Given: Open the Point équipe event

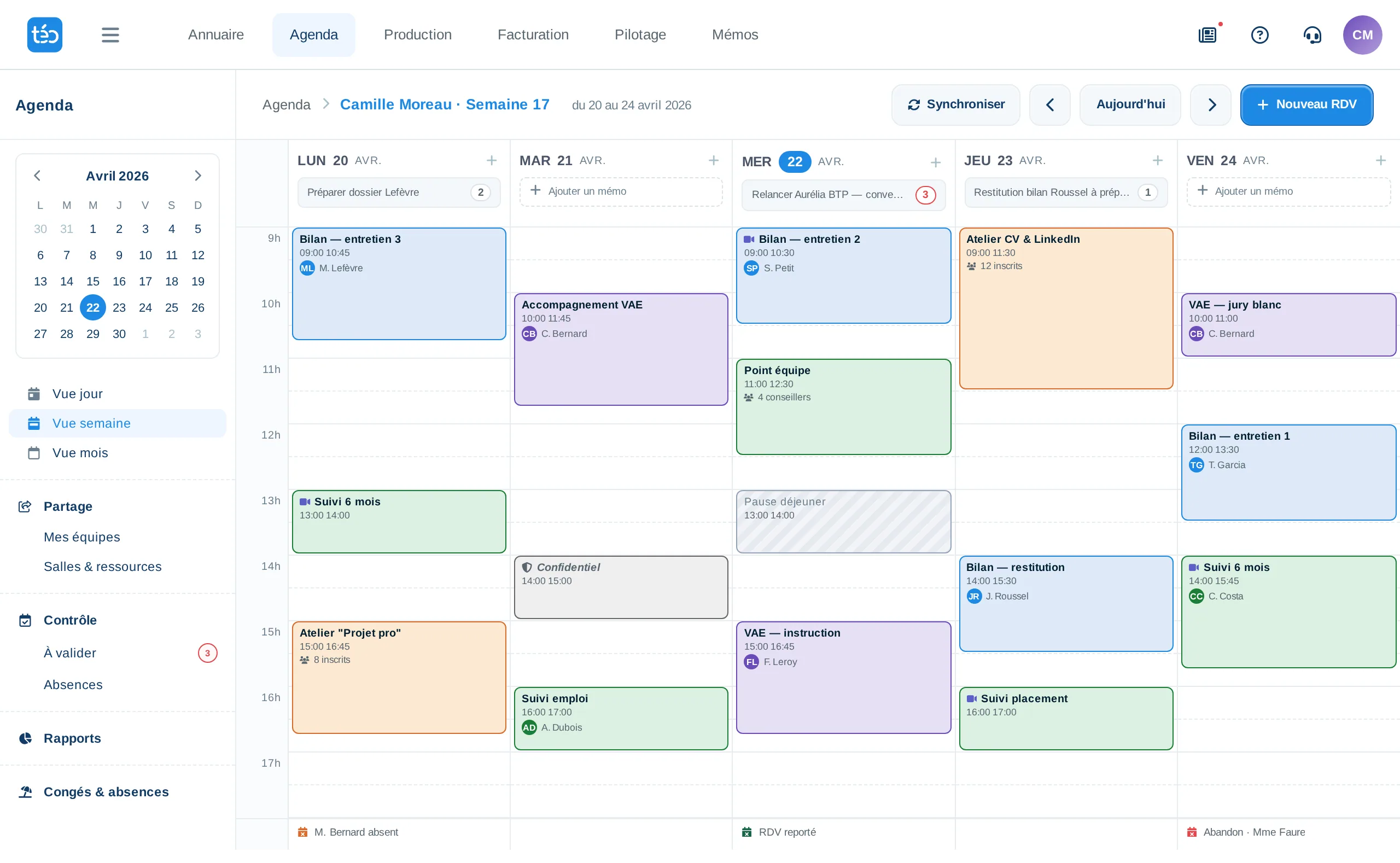Looking at the screenshot, I should coord(843,407).
